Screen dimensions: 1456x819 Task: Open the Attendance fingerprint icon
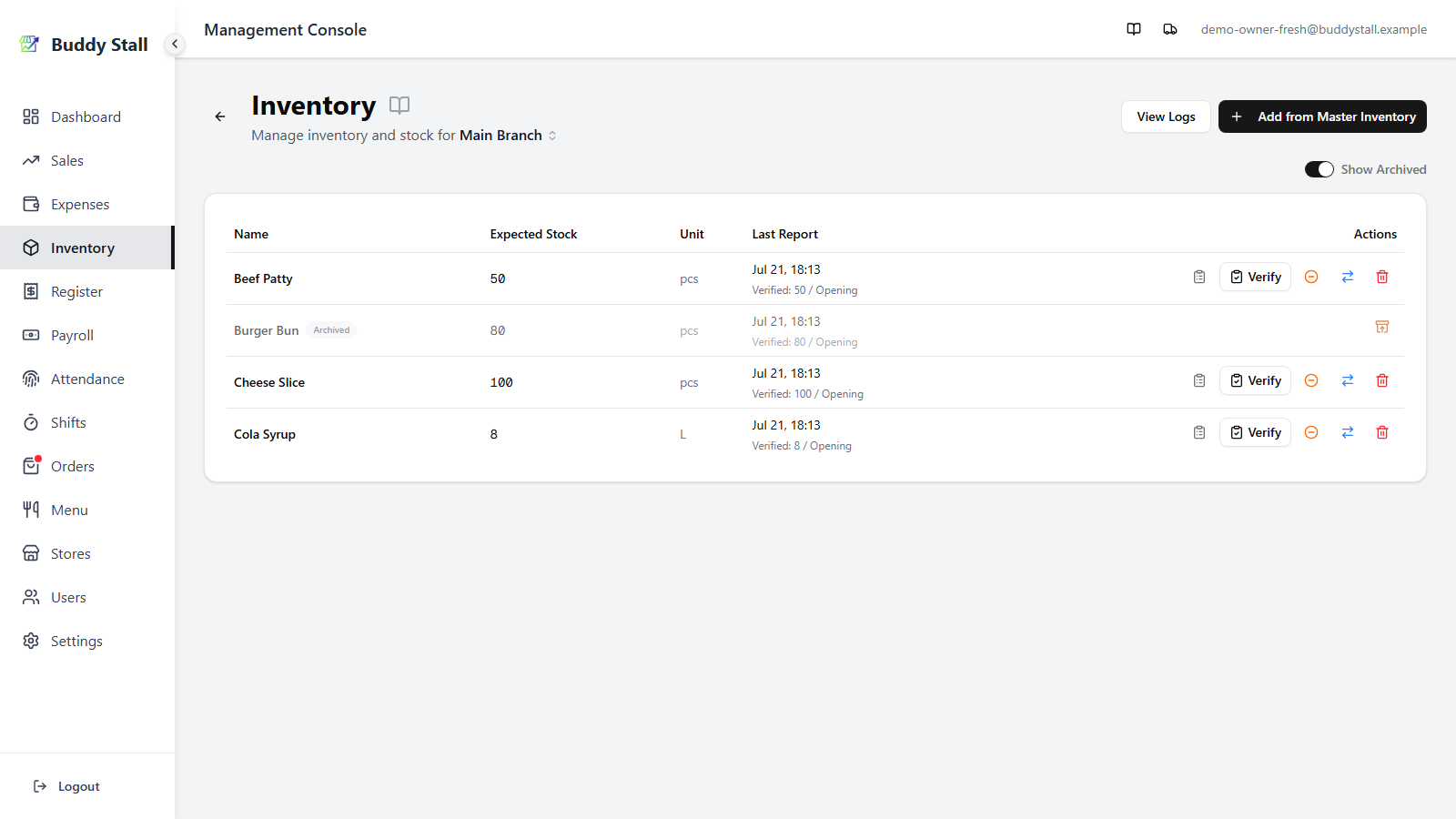[x=31, y=379]
